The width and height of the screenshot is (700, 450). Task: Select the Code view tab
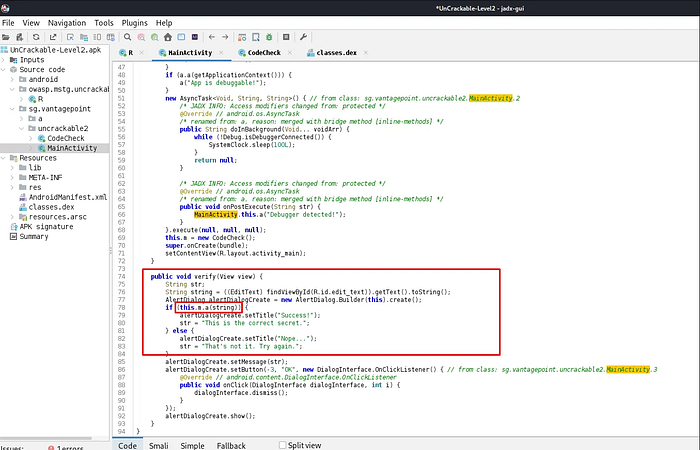(x=127, y=446)
